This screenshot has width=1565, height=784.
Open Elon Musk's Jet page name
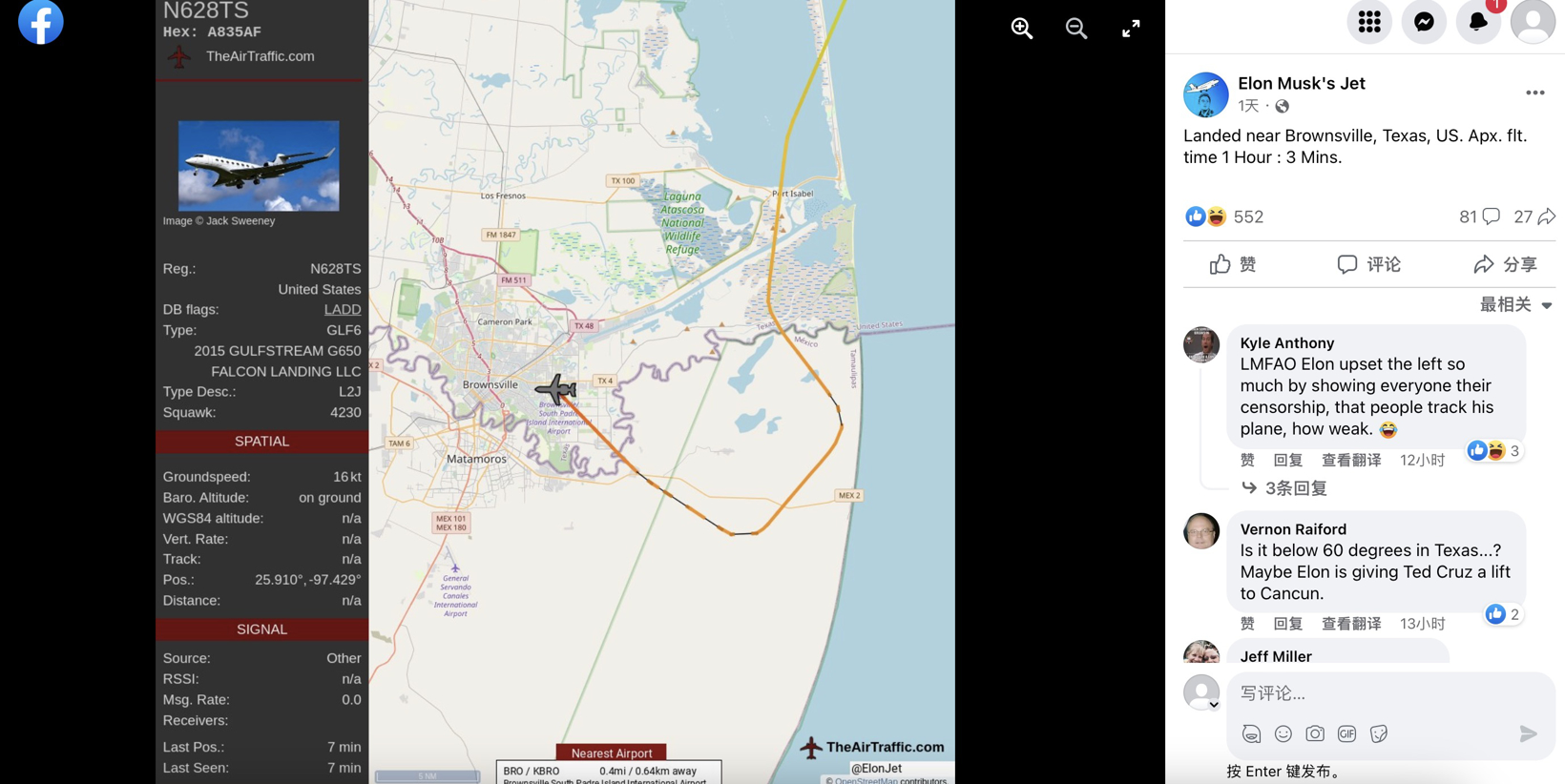click(1302, 83)
